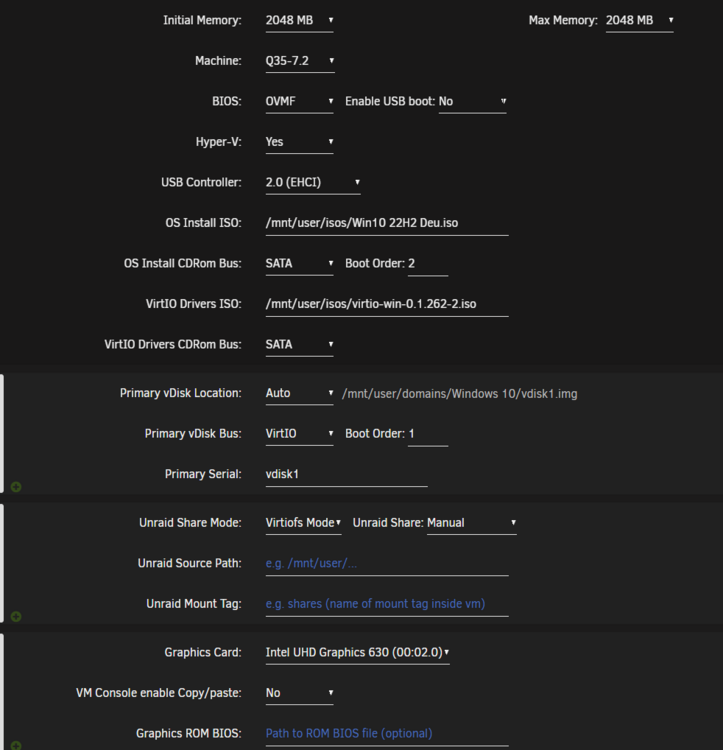Open the Max Memory dropdown
The height and width of the screenshot is (750, 723).
[x=639, y=21]
